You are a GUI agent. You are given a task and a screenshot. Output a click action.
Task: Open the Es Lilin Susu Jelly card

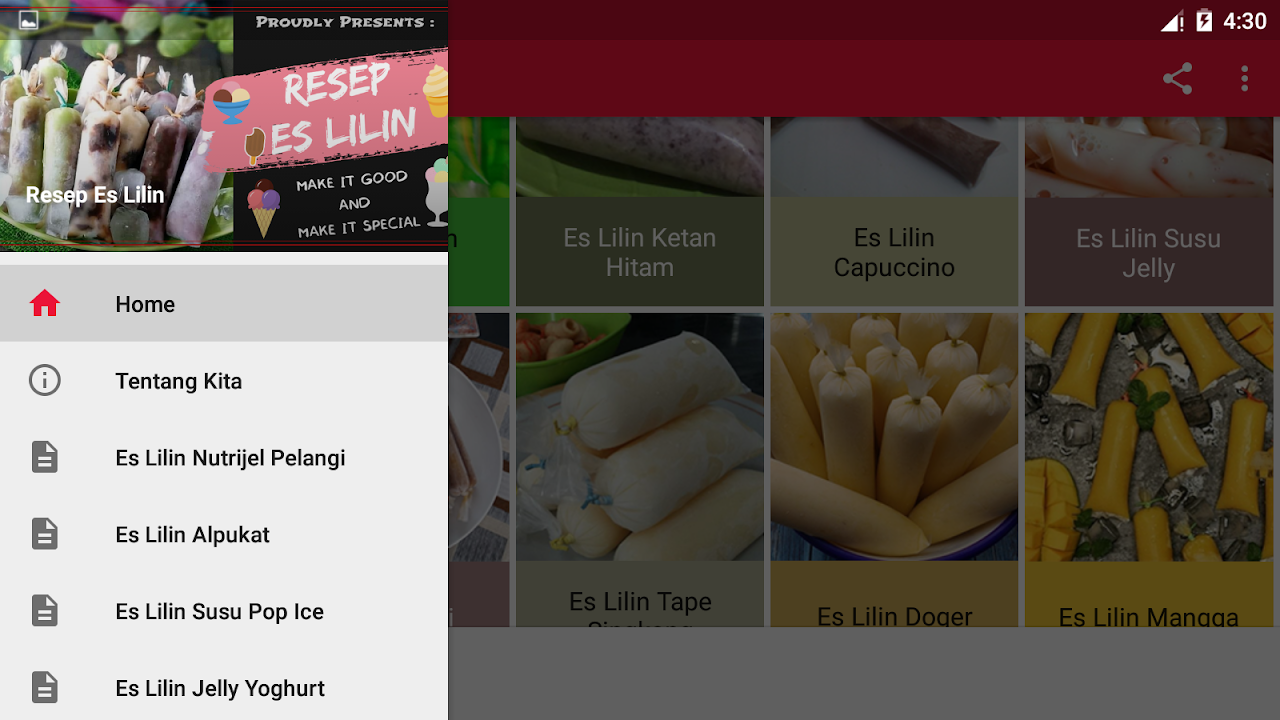[x=1148, y=212]
